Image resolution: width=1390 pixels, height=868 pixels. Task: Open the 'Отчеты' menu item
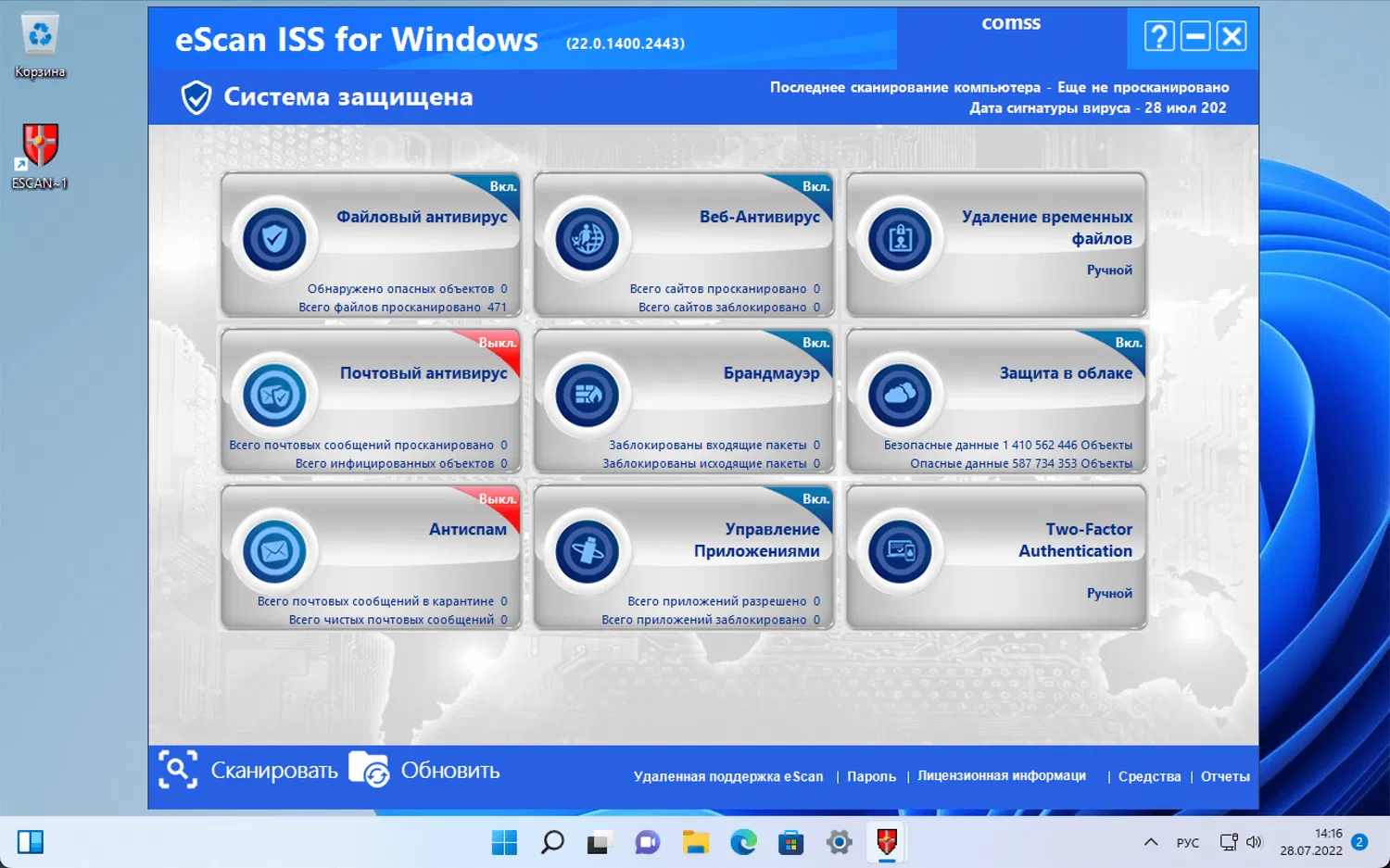(1225, 776)
